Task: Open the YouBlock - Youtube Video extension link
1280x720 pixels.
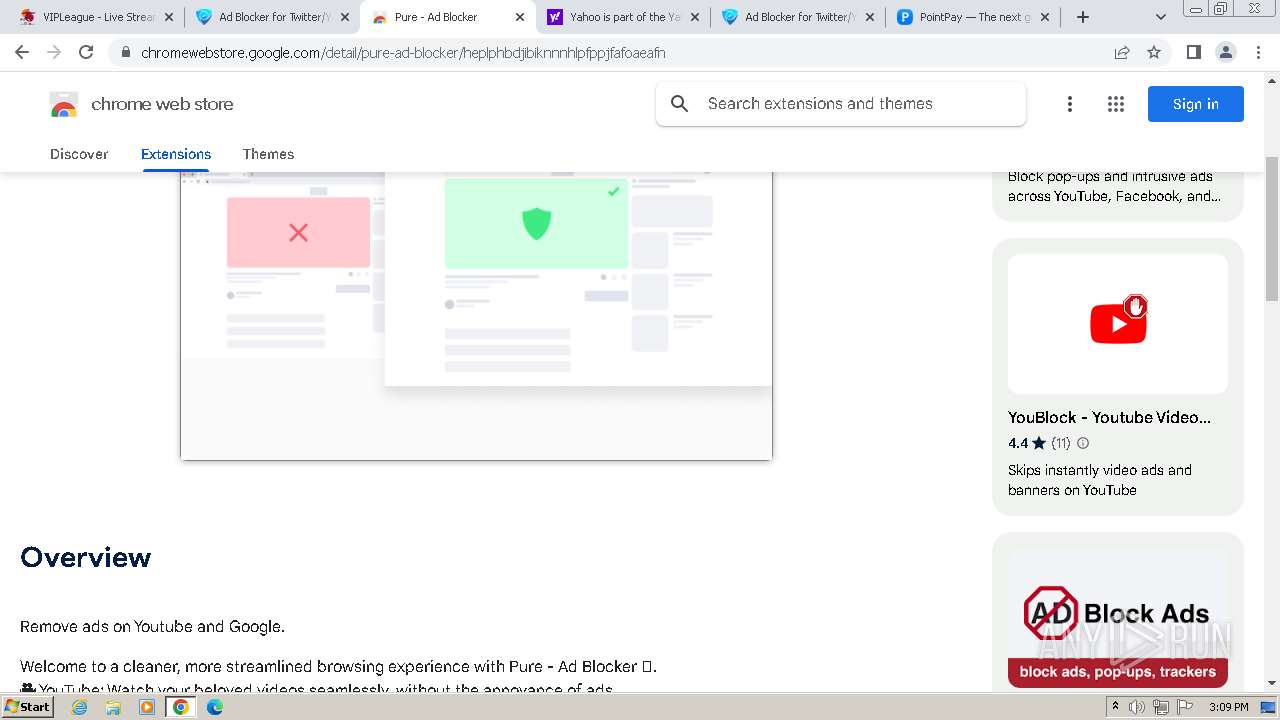Action: pyautogui.click(x=1109, y=418)
